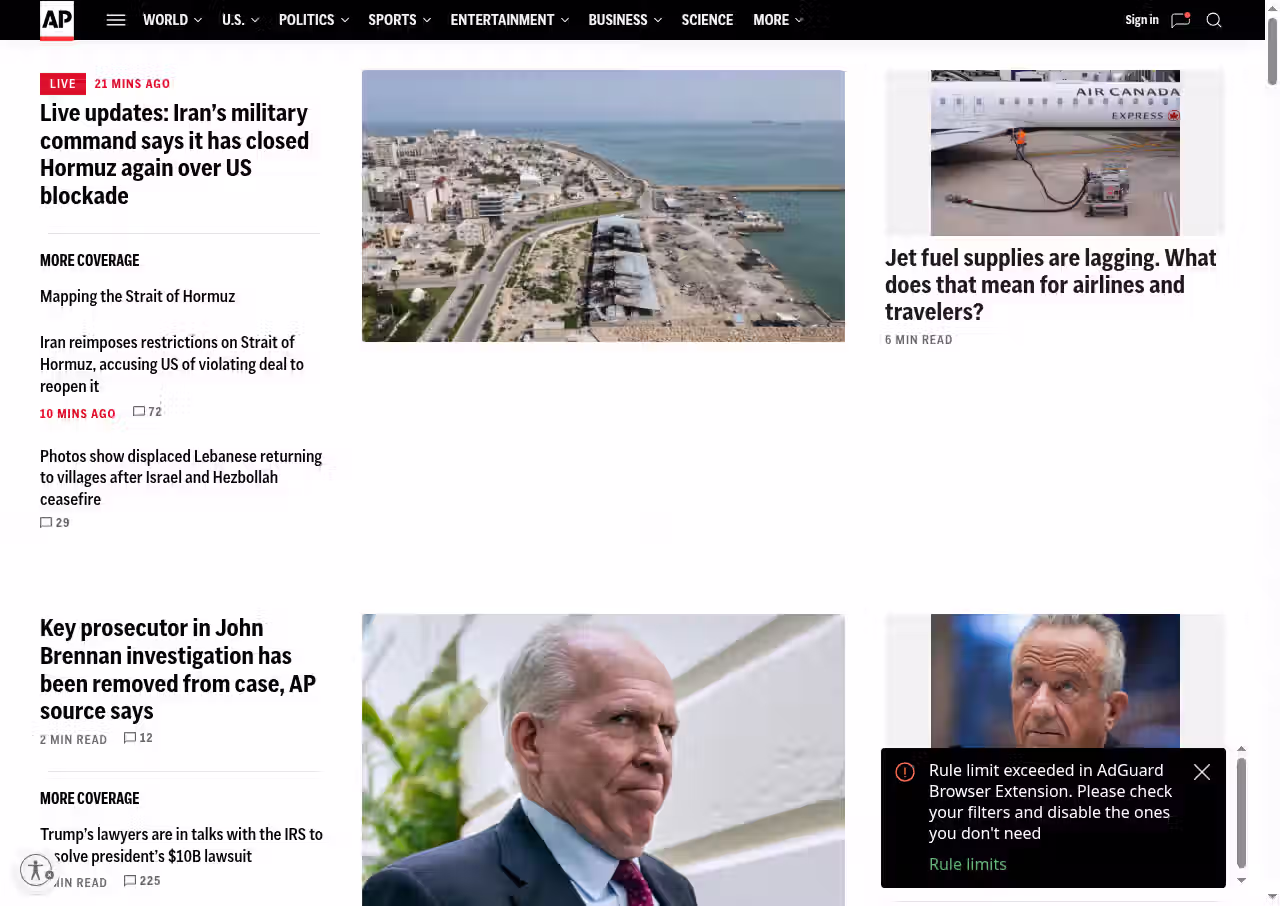Expand the Entertainment dropdown menu
Viewport: 1280px width, 906px height.
[509, 20]
